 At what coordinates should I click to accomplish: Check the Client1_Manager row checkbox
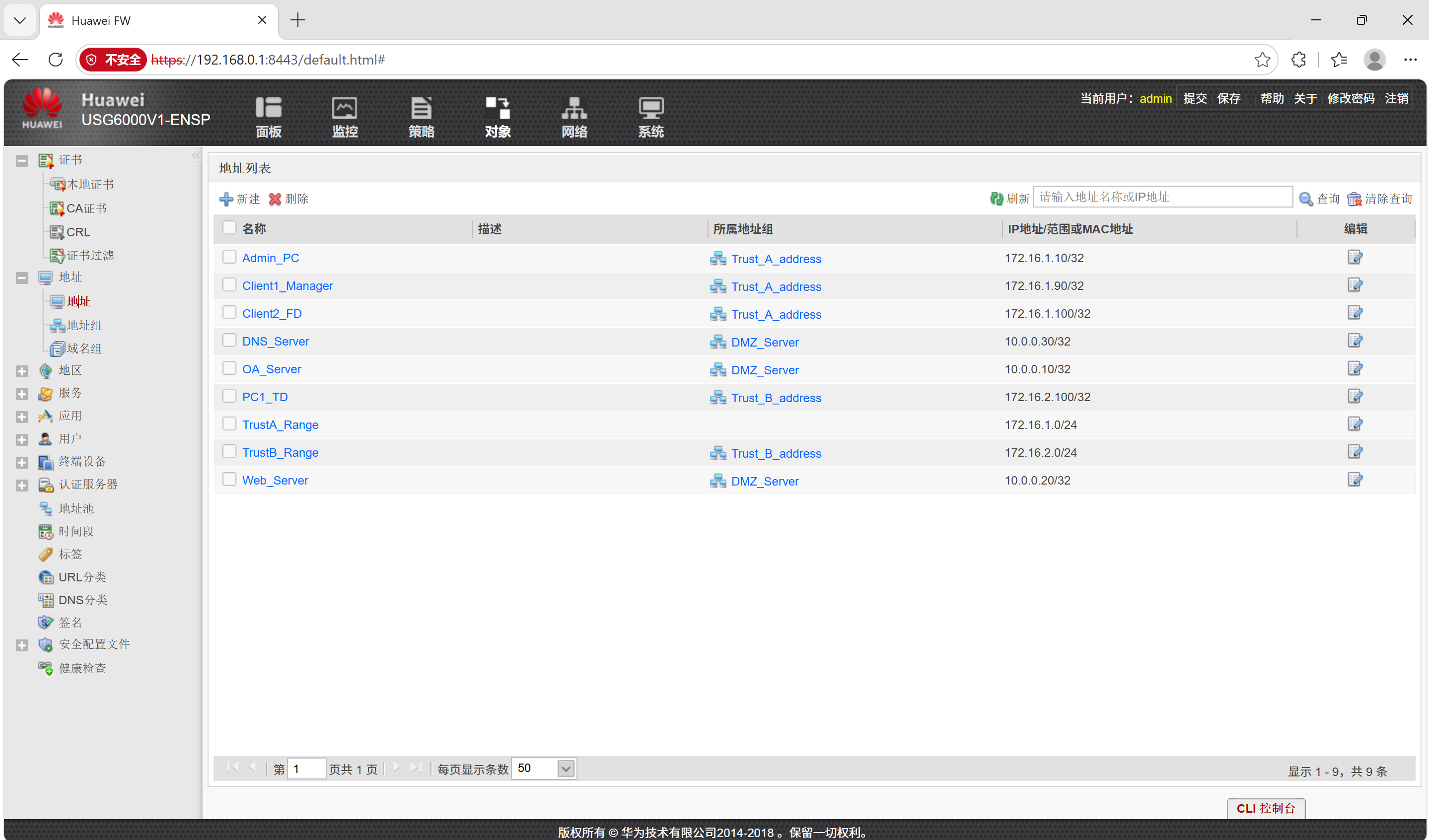point(229,284)
